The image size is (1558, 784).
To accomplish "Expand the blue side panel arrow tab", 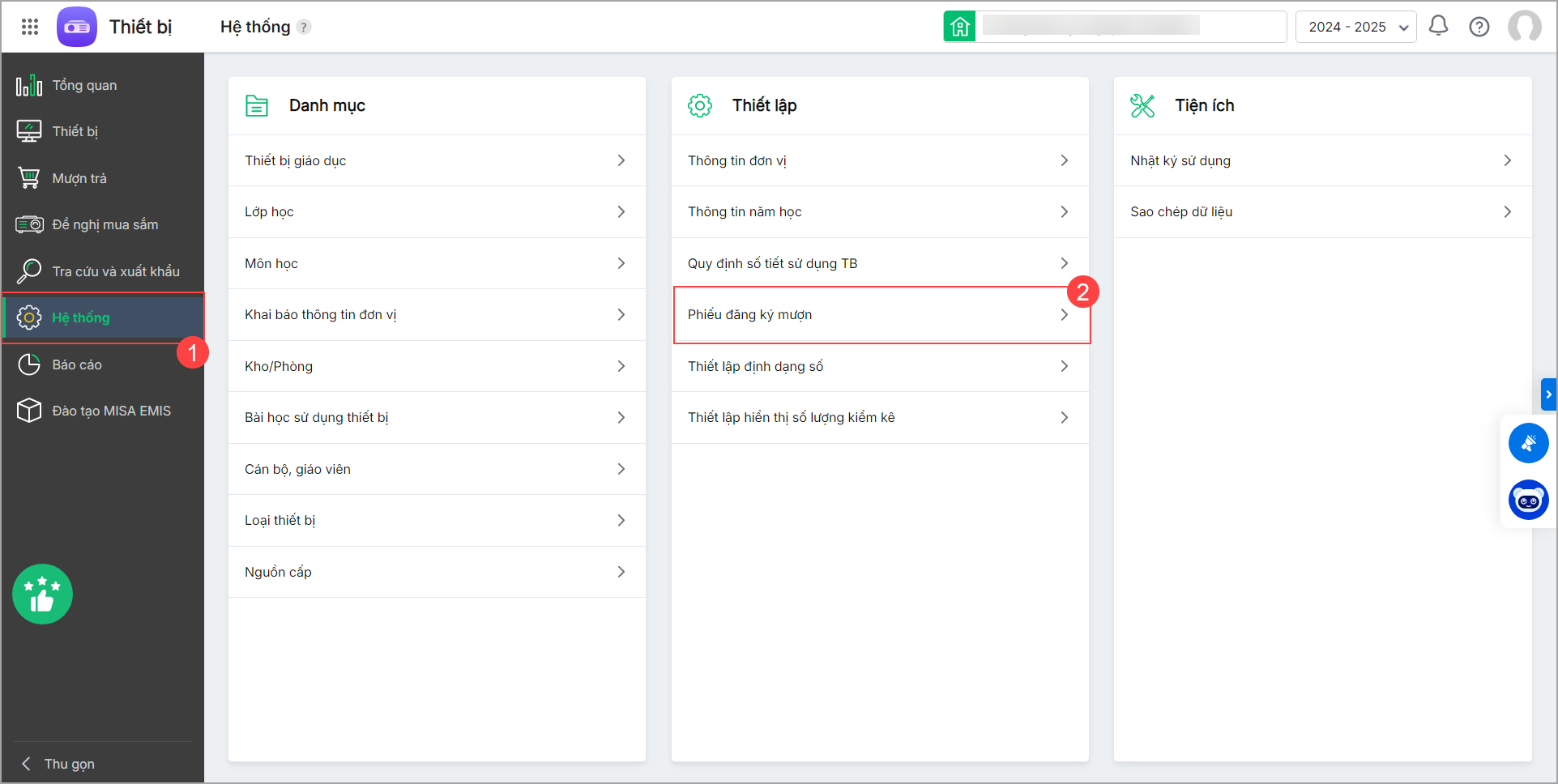I will [x=1548, y=394].
